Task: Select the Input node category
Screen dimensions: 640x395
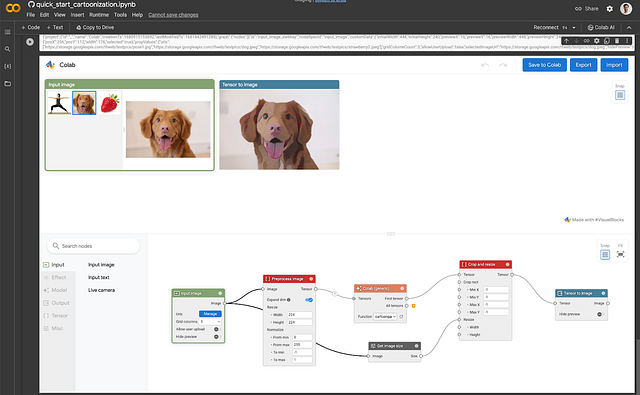Action: [58, 265]
